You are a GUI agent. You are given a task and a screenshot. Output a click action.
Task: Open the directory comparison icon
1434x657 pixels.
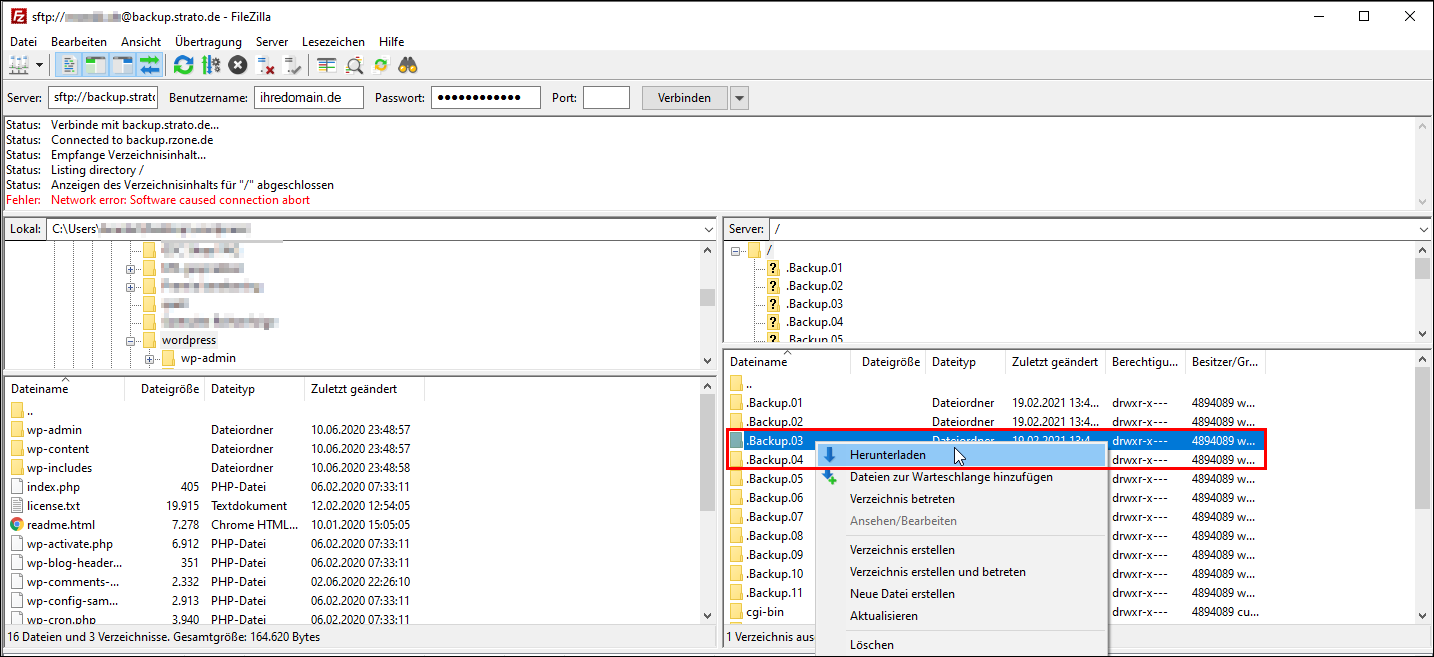pos(354,65)
